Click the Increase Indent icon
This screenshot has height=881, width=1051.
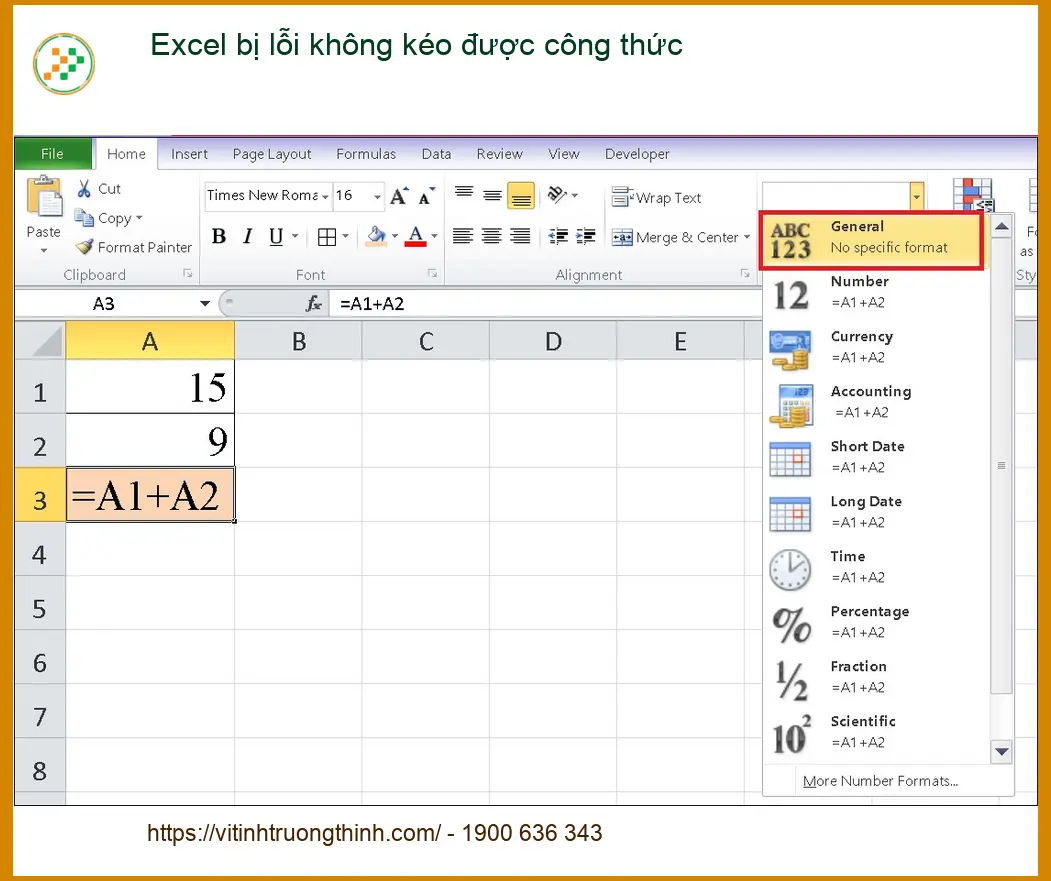pos(585,236)
